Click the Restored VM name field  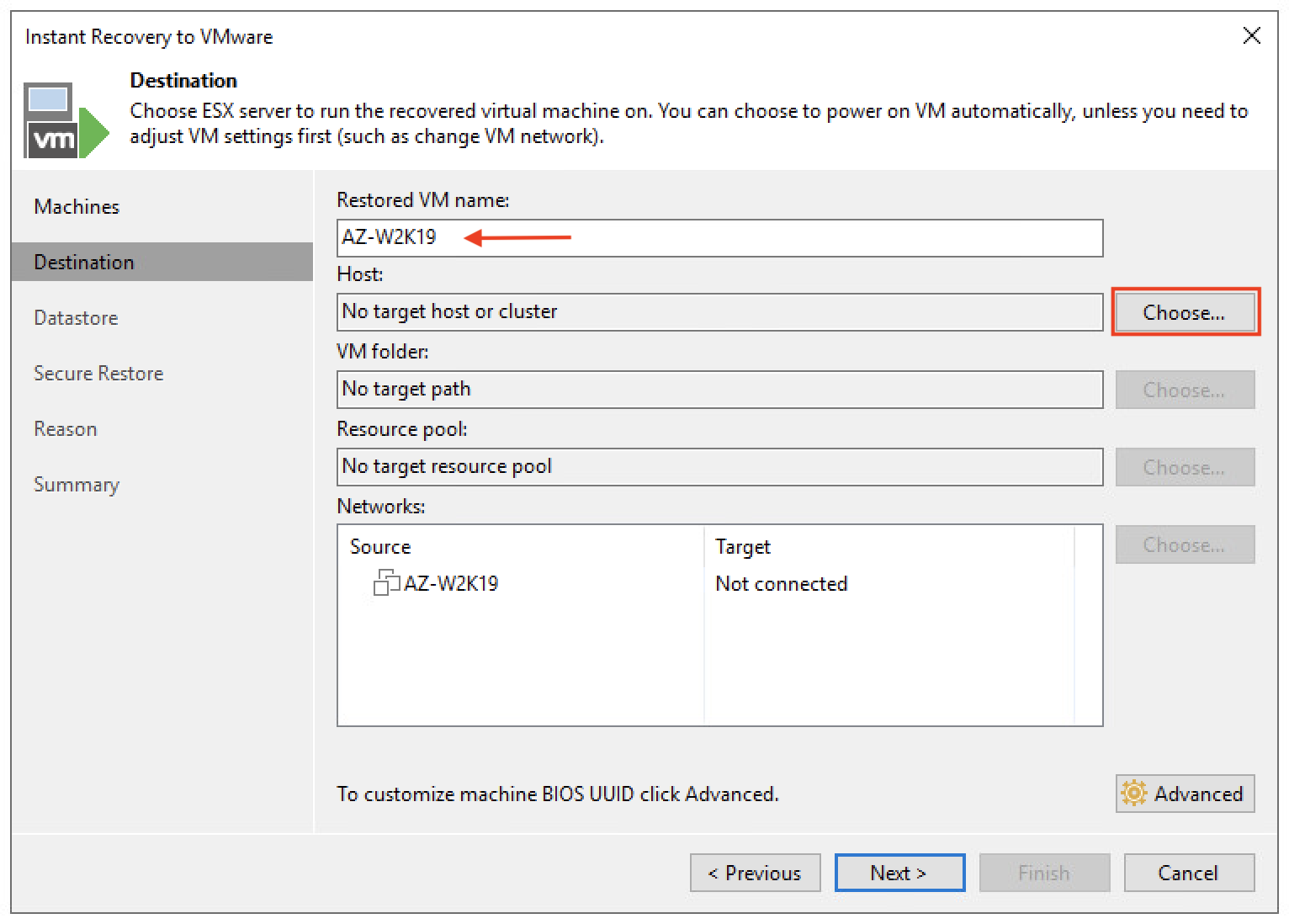click(719, 238)
